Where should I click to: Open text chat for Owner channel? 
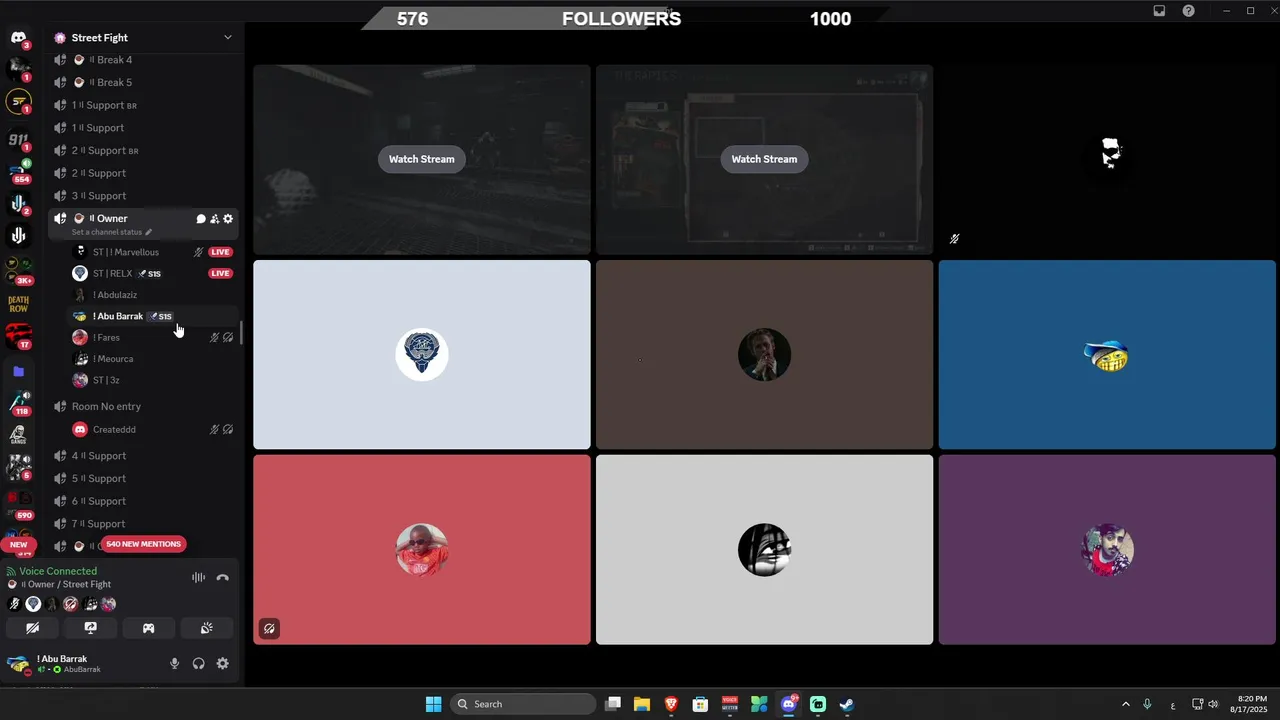click(x=200, y=219)
